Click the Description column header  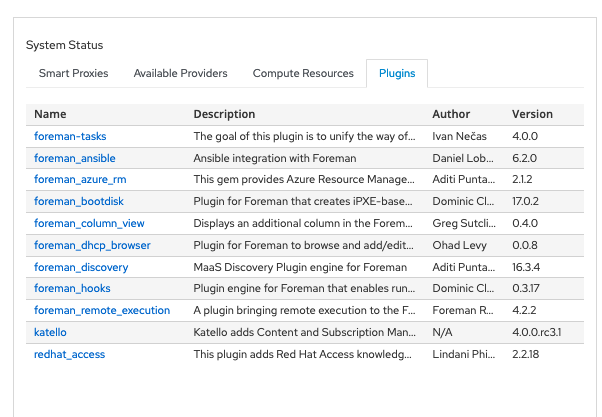[x=224, y=114]
